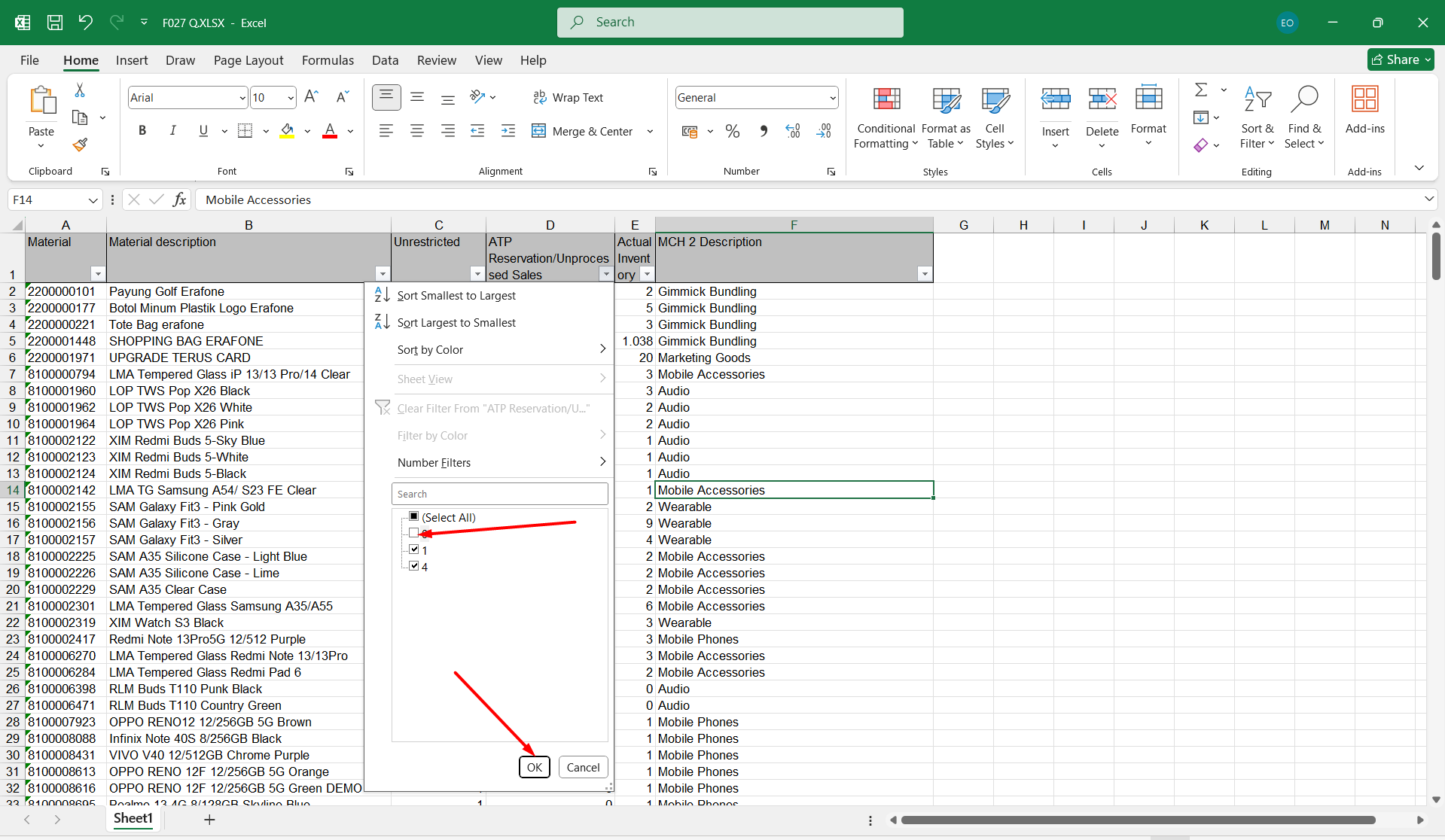Select Sort Smallest to Largest
The height and width of the screenshot is (840, 1445).
coord(456,296)
